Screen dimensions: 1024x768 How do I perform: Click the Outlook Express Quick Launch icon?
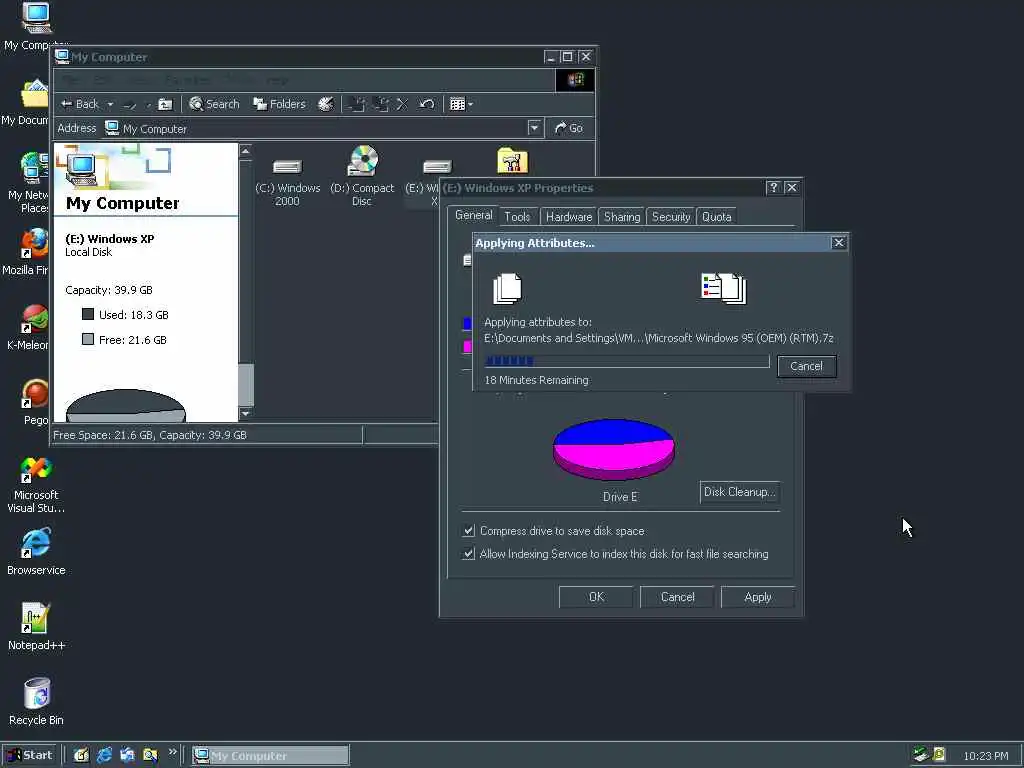pyautogui.click(x=127, y=755)
